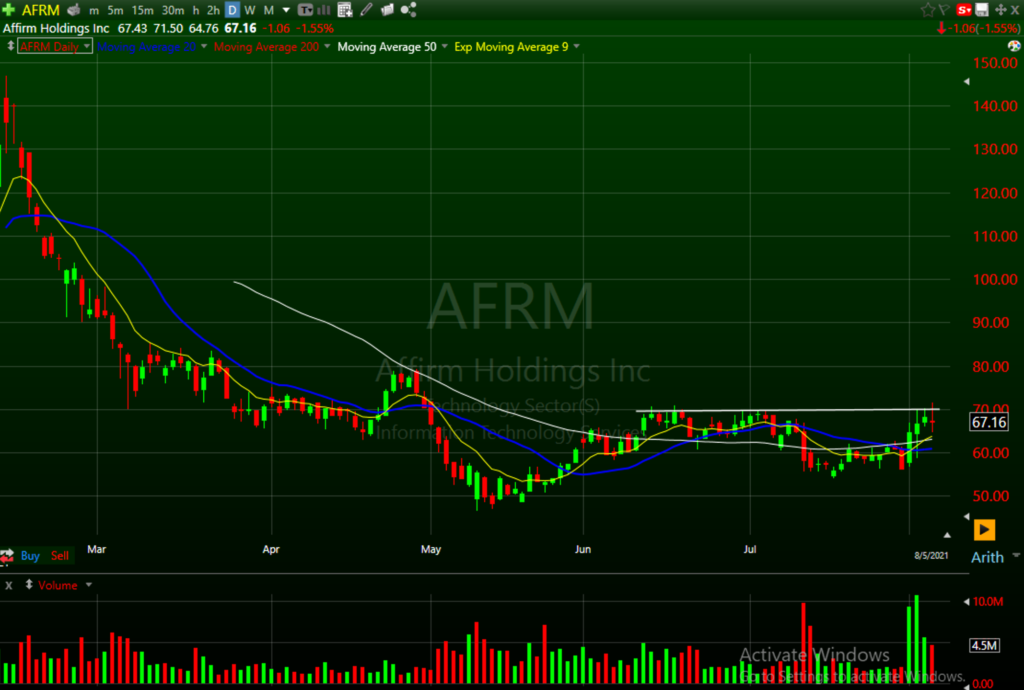
Task: Click the Affirm Holdings Inc company name
Action: tap(56, 29)
